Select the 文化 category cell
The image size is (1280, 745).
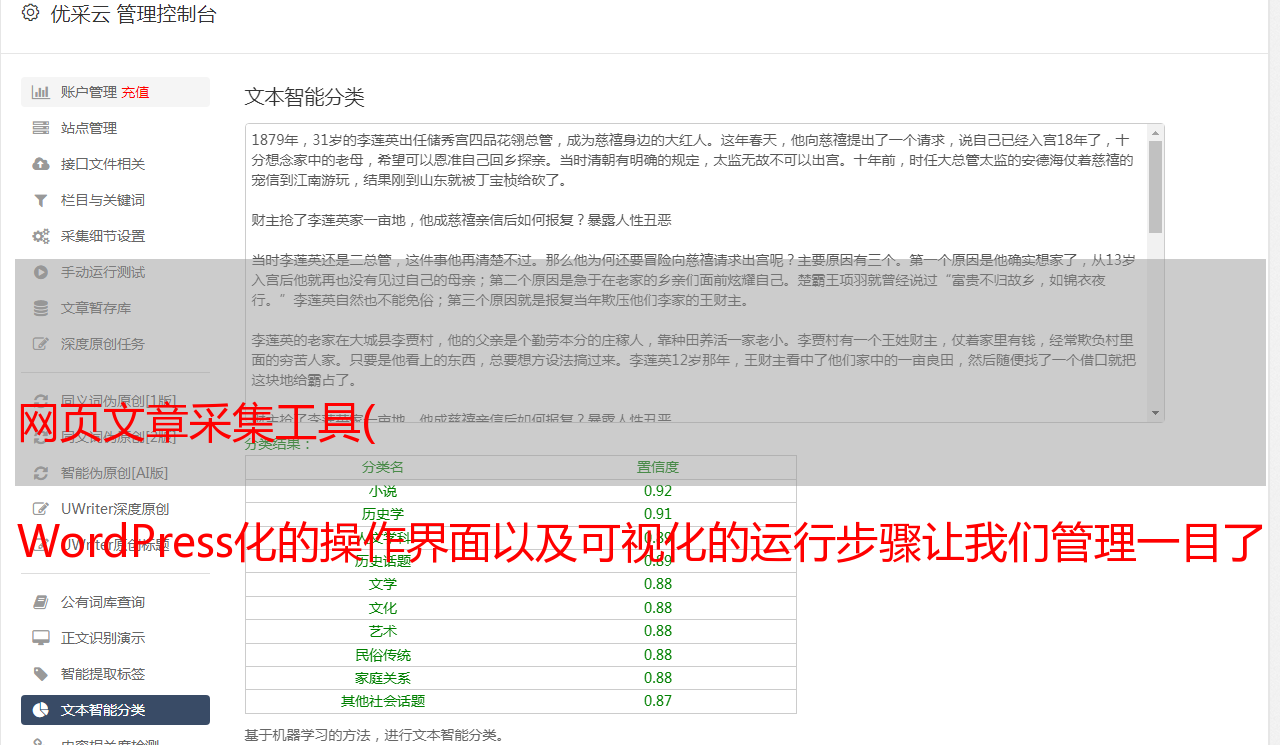click(383, 608)
